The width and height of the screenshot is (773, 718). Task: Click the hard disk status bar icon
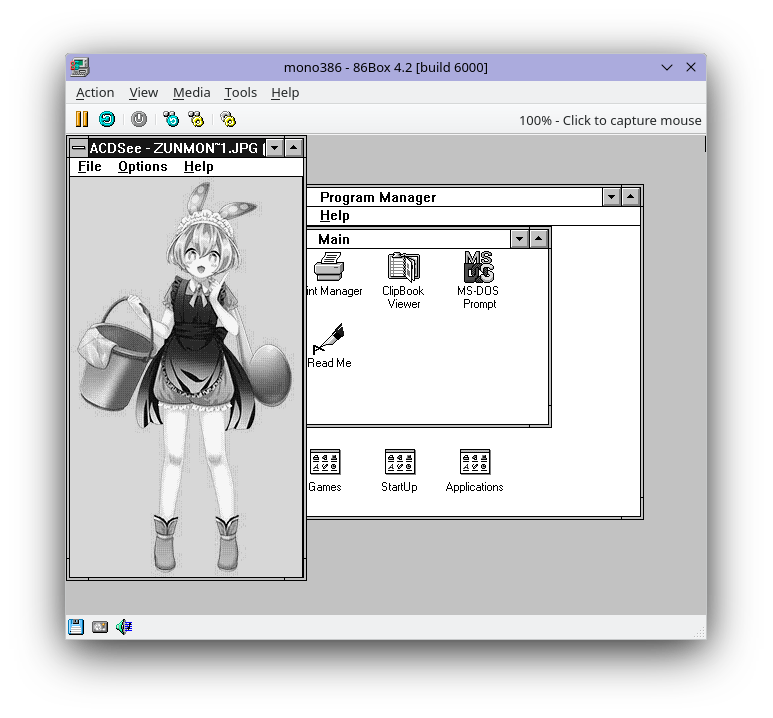tap(100, 627)
